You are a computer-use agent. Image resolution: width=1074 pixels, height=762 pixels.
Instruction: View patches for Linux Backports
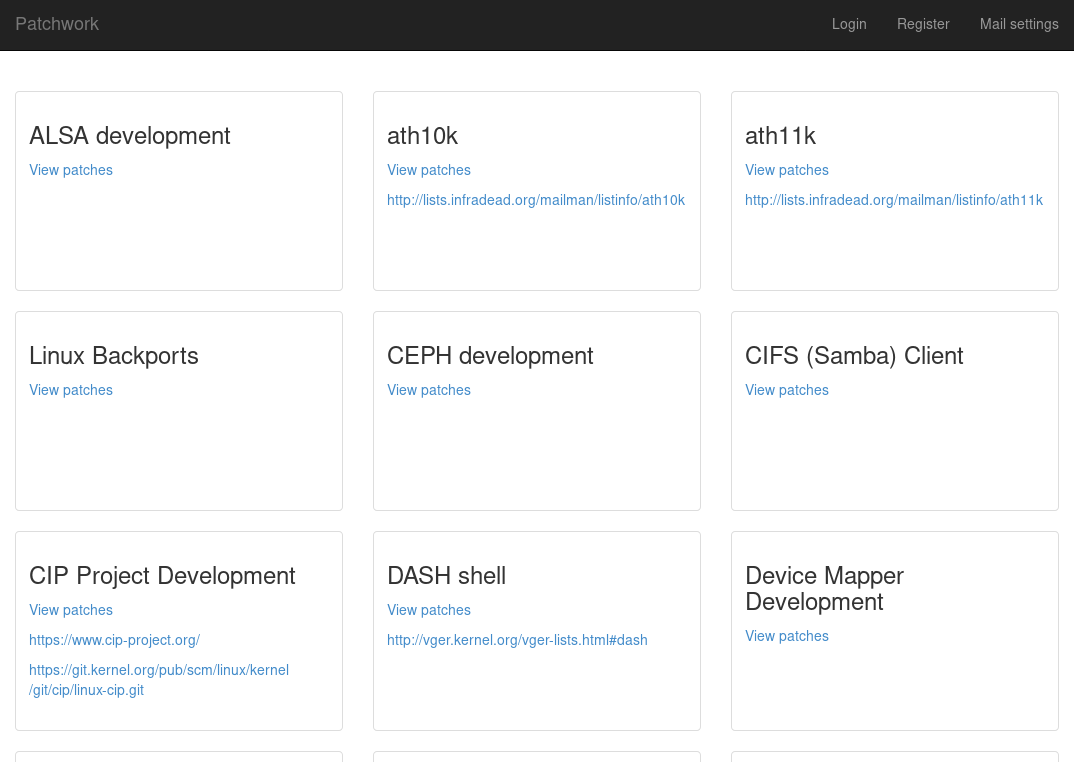[x=71, y=390]
